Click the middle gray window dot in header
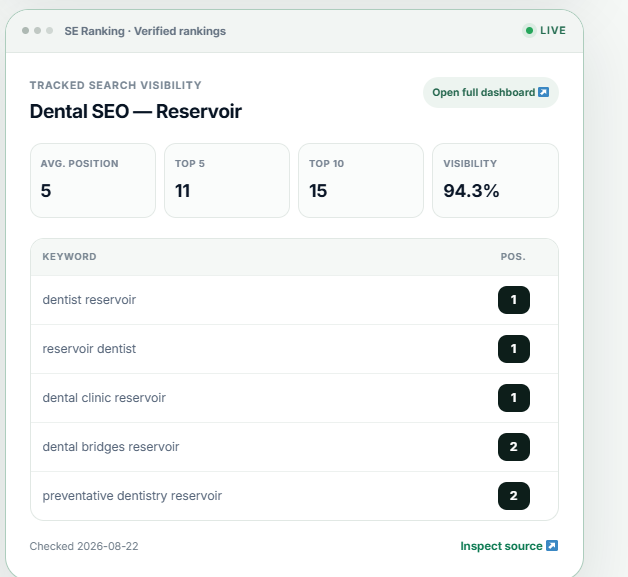This screenshot has width=628, height=577. coord(38,31)
